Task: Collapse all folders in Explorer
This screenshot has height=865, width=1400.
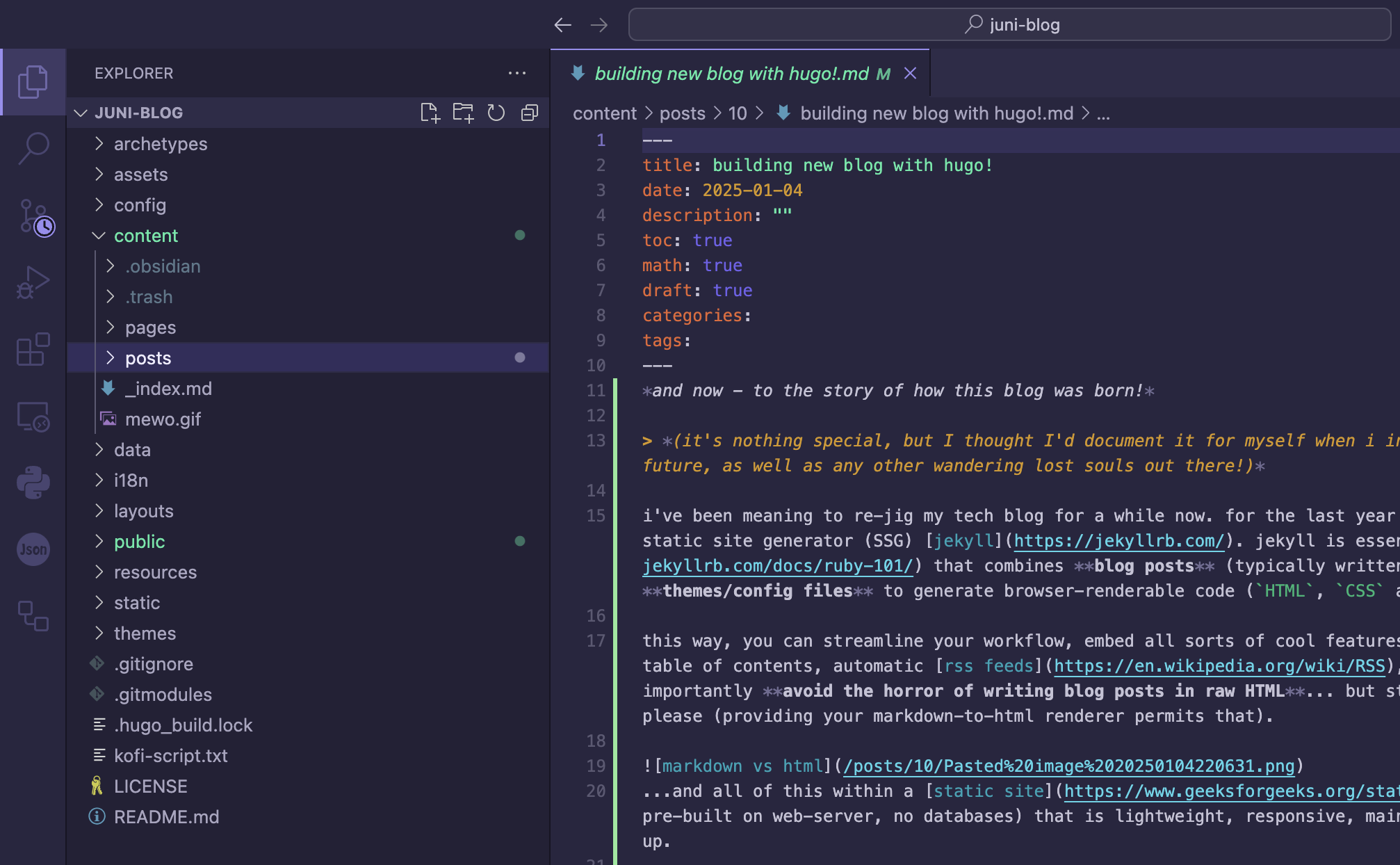Action: [530, 113]
